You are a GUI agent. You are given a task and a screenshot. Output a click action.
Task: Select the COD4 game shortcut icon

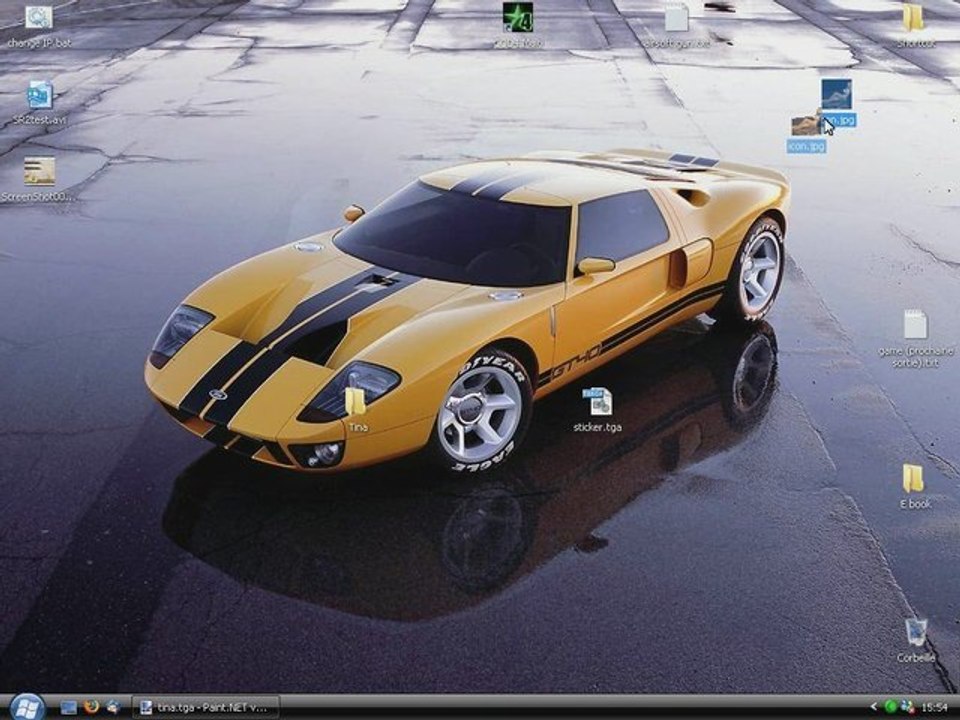[518, 17]
